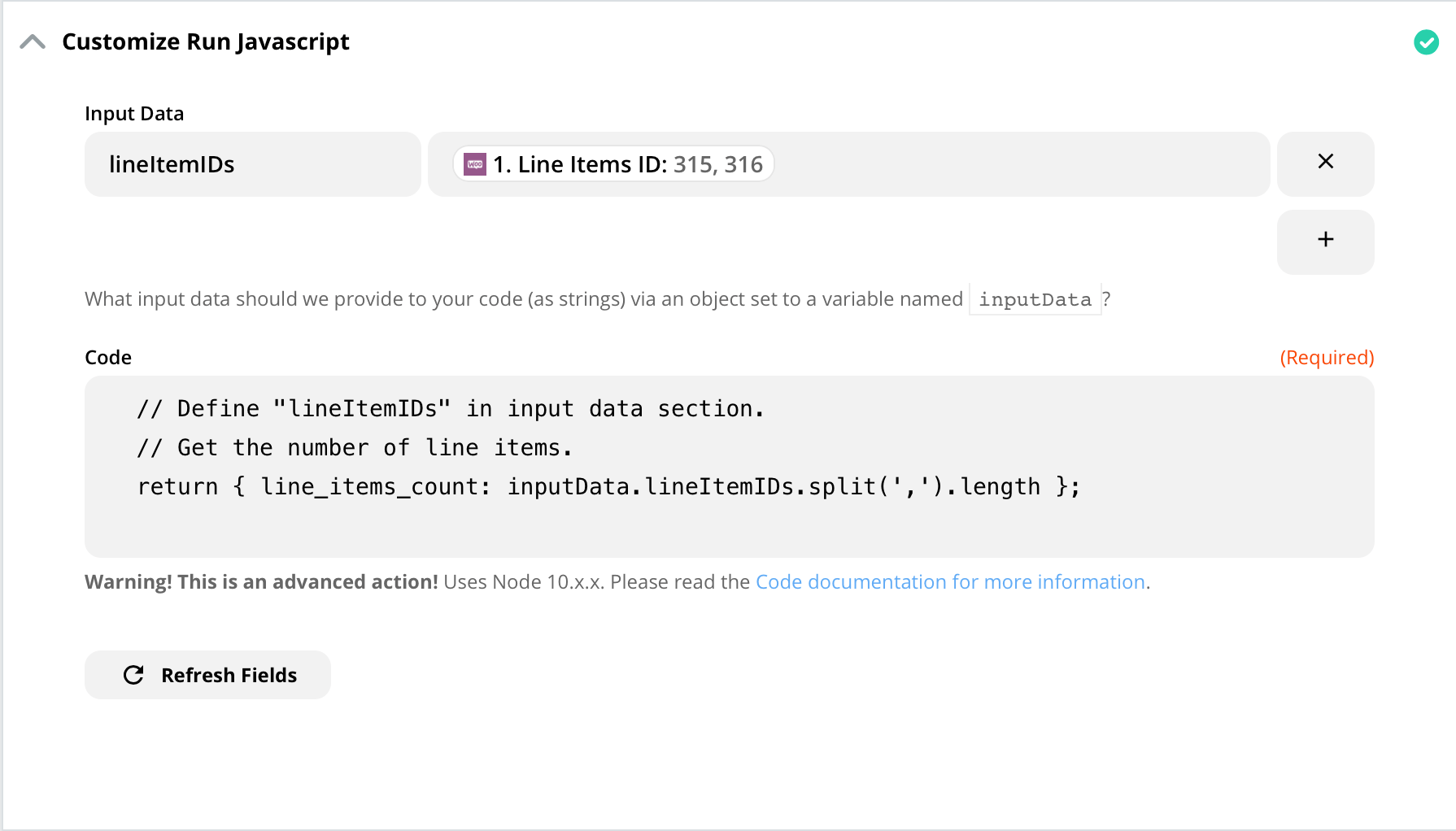Click the red Required label
1456x831 pixels.
[x=1327, y=358]
